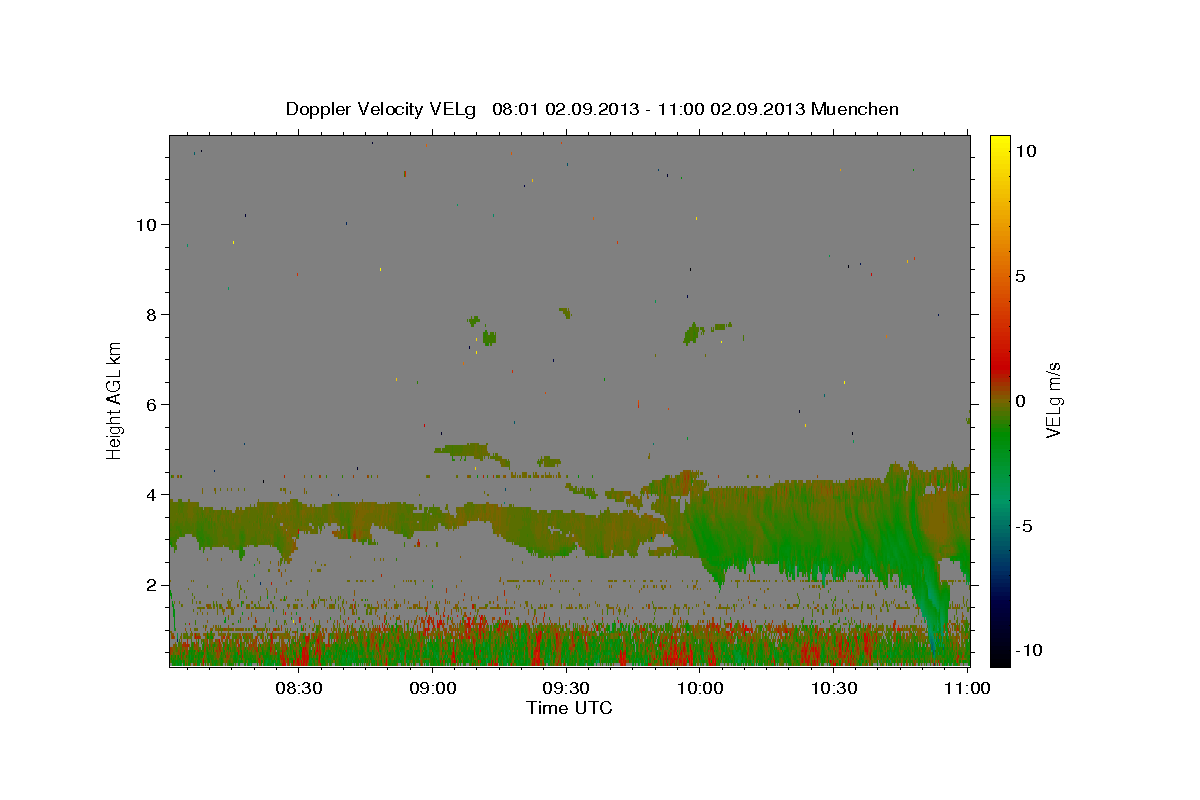The height and width of the screenshot is (800, 1200).
Task: Click the 10:30 time tick label
Action: pyautogui.click(x=834, y=688)
